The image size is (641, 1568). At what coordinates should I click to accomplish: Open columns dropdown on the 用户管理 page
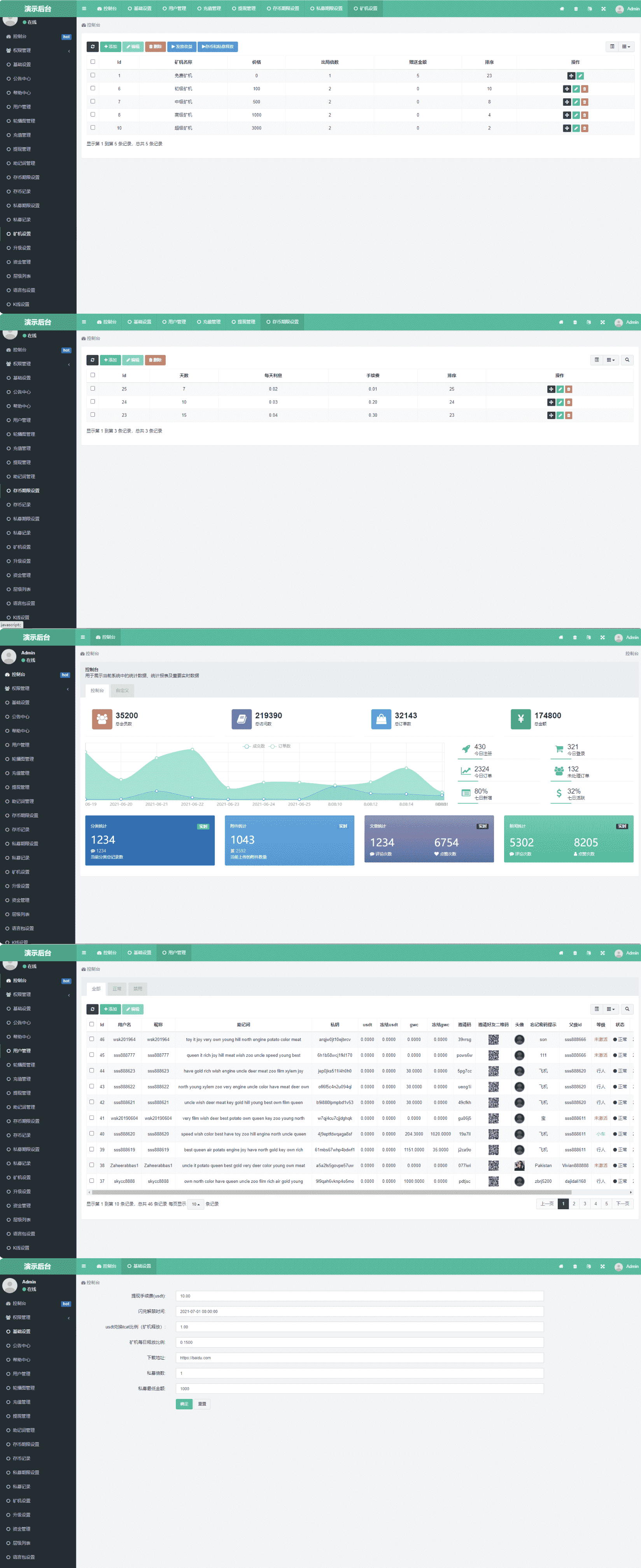coord(611,1009)
